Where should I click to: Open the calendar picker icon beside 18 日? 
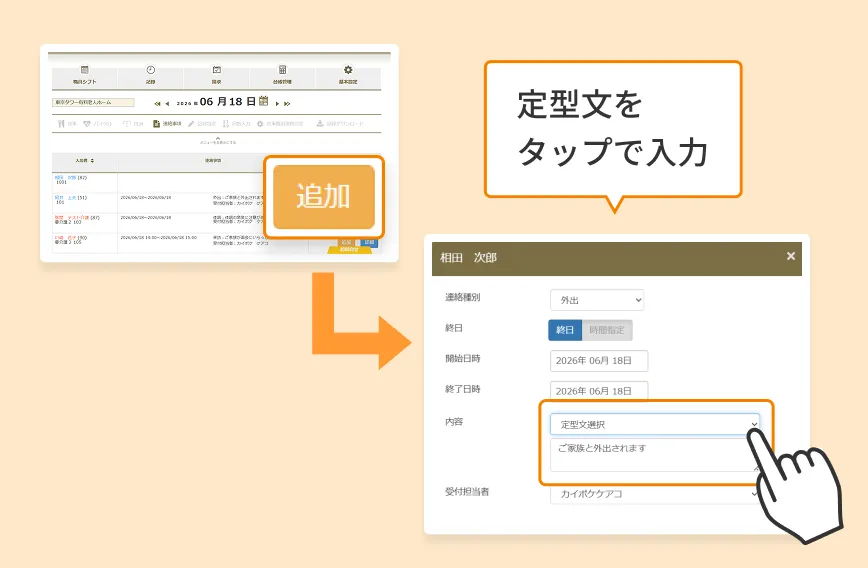point(264,101)
